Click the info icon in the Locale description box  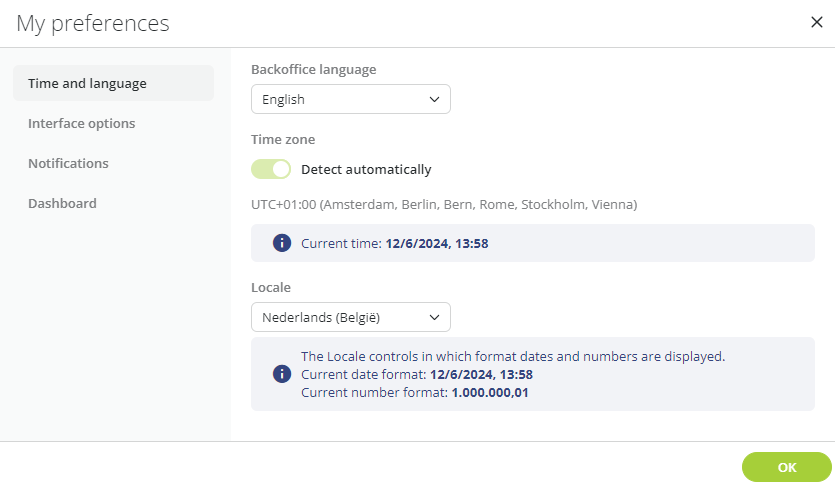tap(282, 373)
